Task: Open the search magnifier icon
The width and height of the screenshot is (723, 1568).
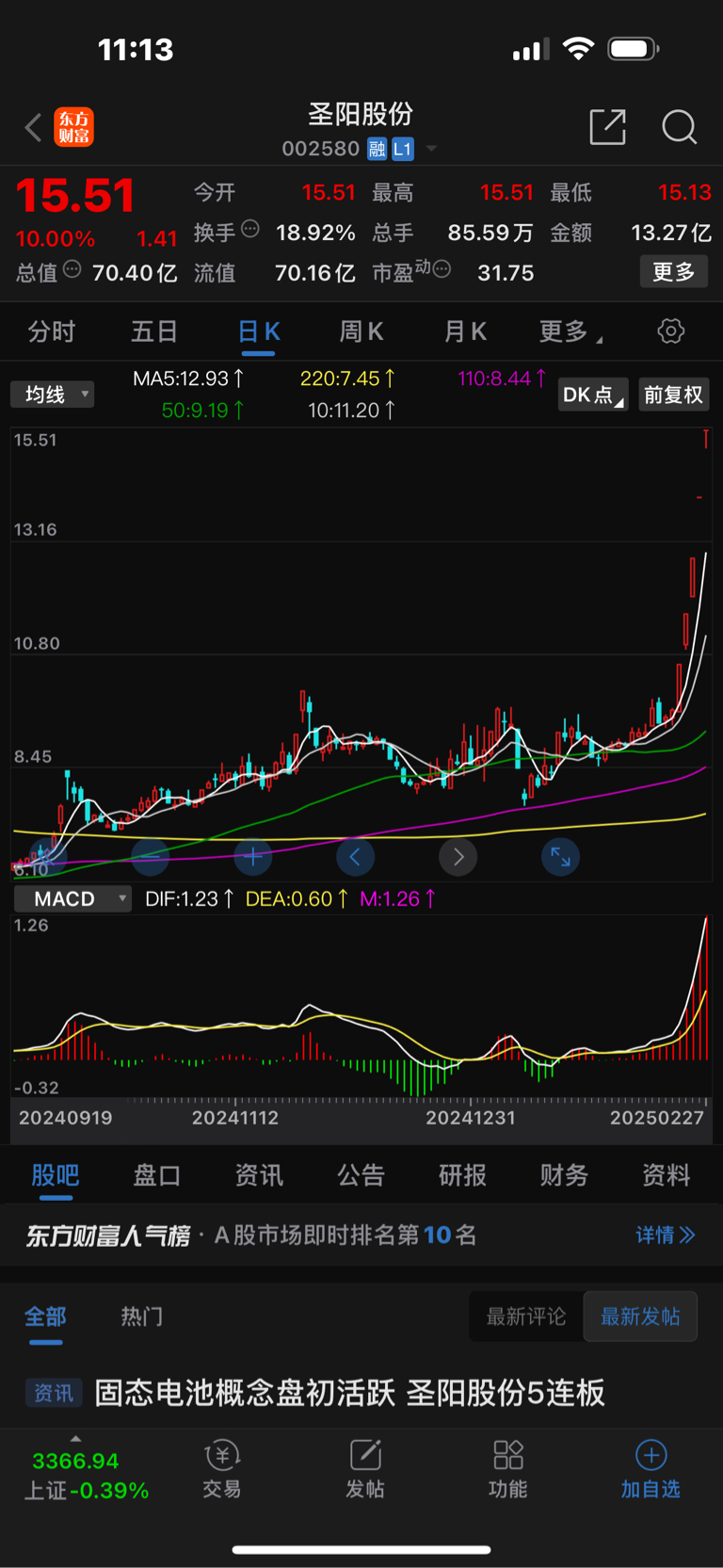Action: (x=679, y=126)
